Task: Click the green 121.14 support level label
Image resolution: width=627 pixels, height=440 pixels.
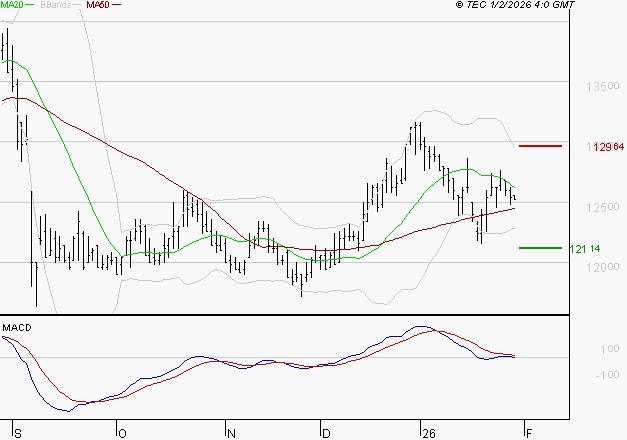Action: 585,249
